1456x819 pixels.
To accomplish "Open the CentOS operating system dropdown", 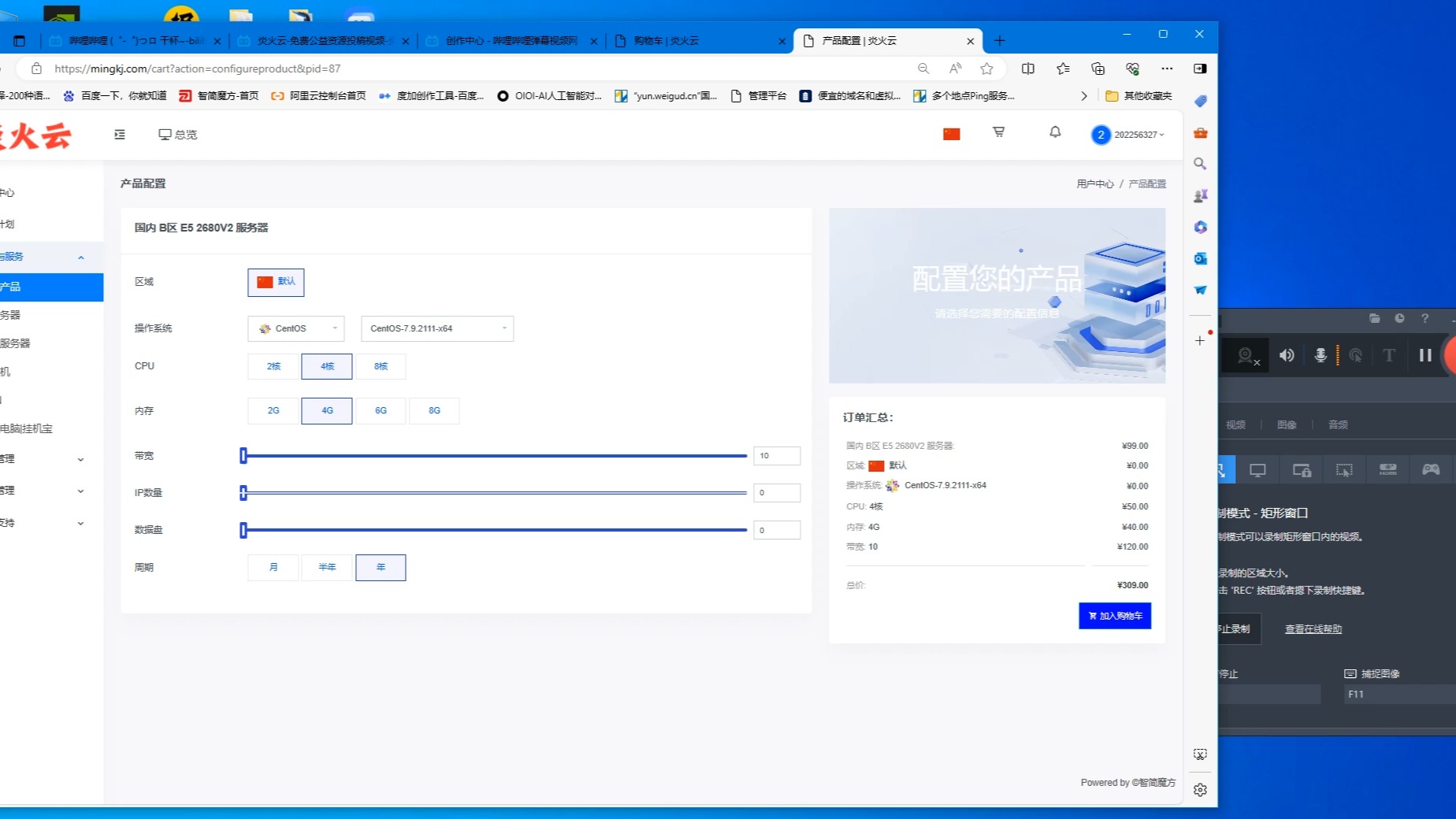I will [x=296, y=328].
